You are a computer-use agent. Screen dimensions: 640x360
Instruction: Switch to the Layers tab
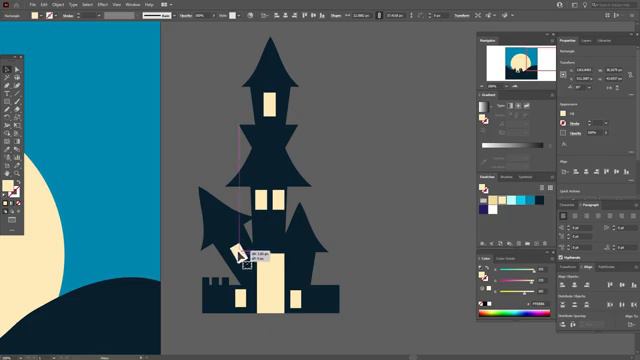(586, 41)
